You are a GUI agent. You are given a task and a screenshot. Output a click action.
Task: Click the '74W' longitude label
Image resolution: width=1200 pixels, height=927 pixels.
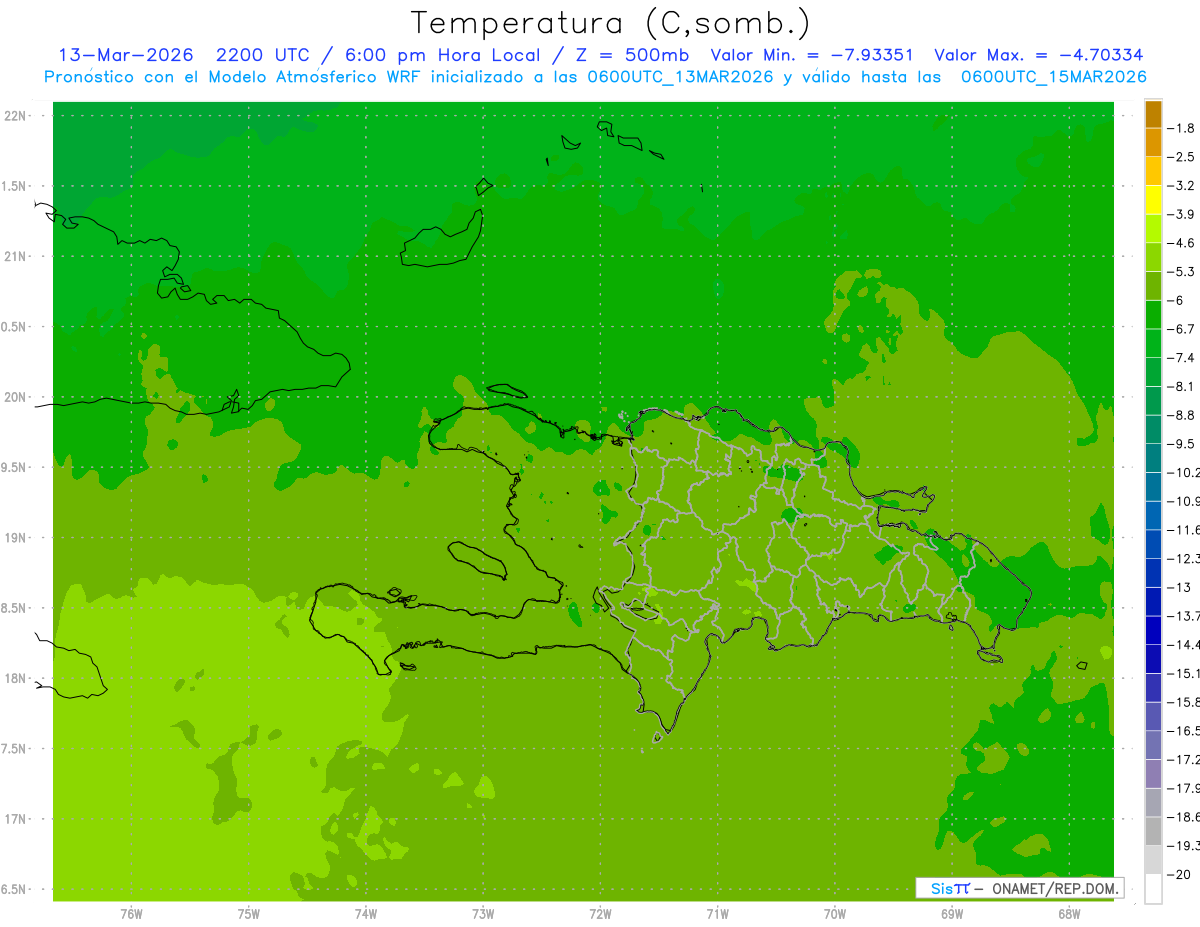366,914
